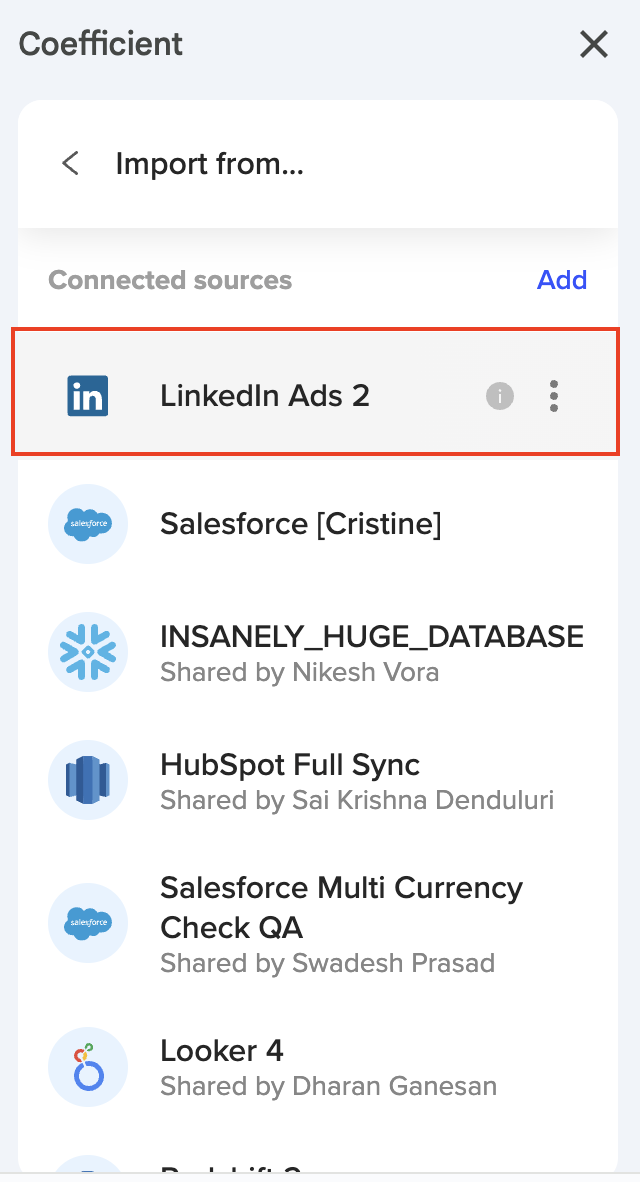Click the Add link for connected sources
640x1182 pixels.
(562, 280)
